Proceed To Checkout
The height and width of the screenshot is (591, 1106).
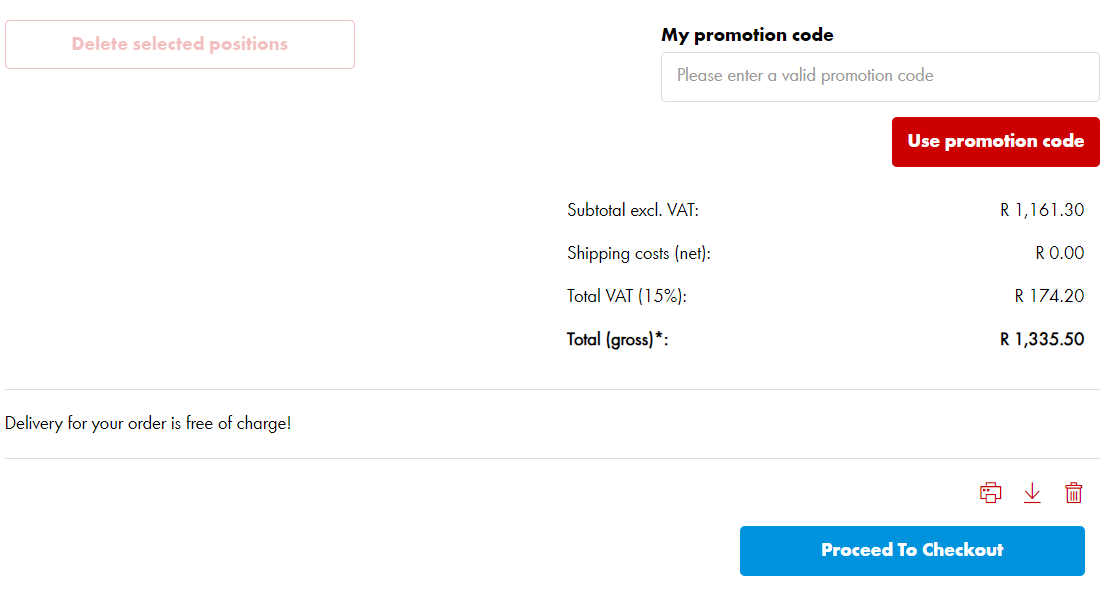(x=912, y=551)
